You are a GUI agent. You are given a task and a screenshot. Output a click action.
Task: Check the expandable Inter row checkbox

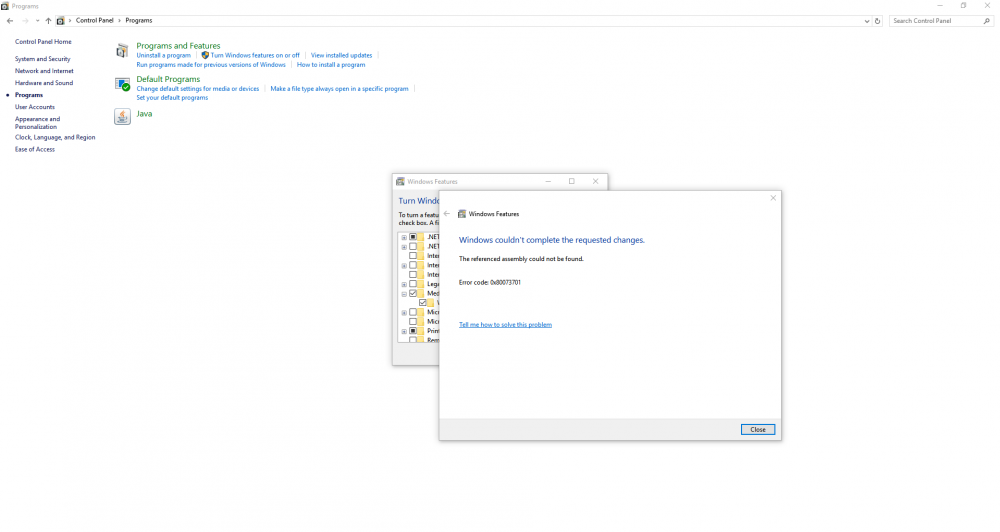pyautogui.click(x=413, y=265)
